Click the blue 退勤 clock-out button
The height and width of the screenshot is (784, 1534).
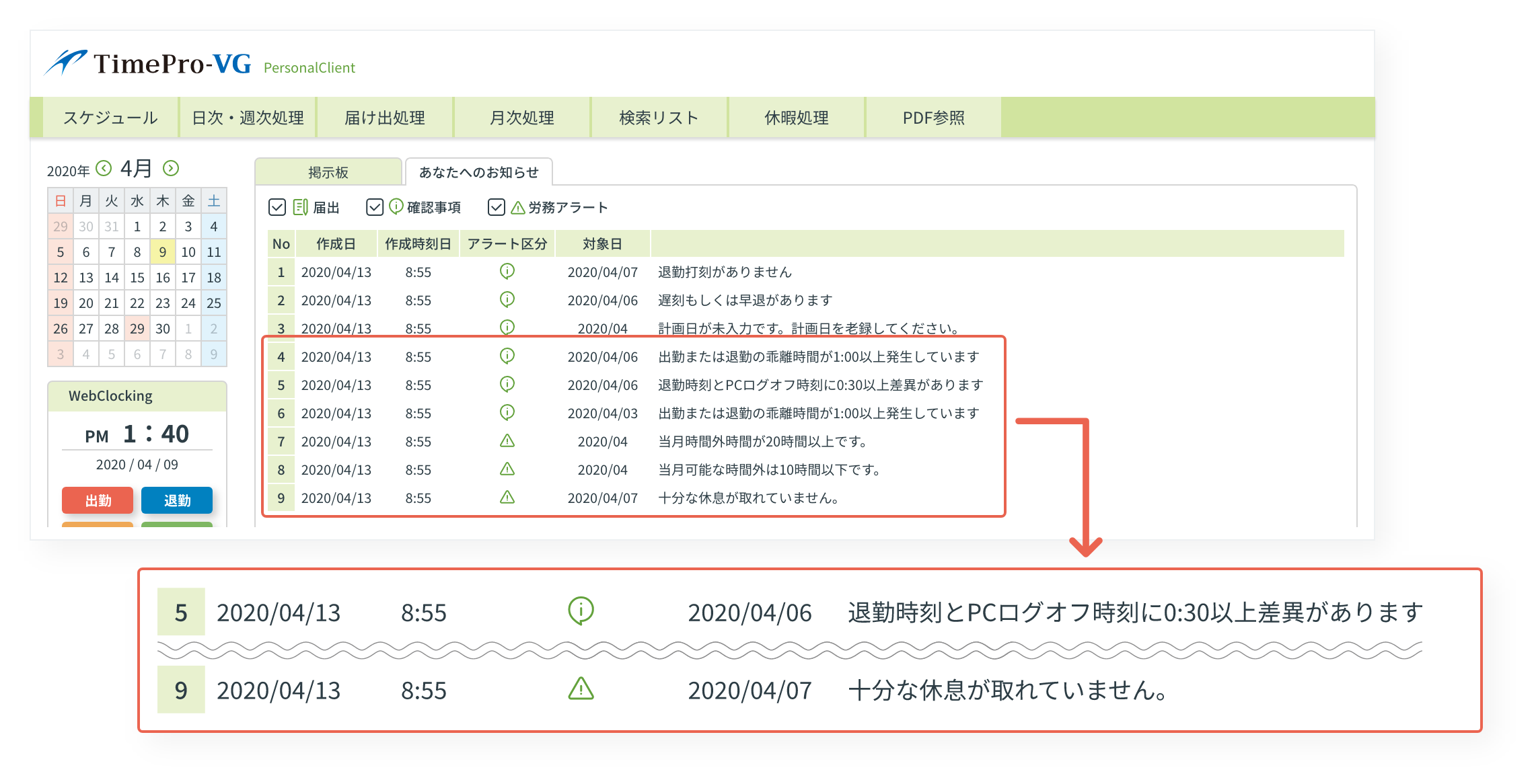click(x=177, y=500)
